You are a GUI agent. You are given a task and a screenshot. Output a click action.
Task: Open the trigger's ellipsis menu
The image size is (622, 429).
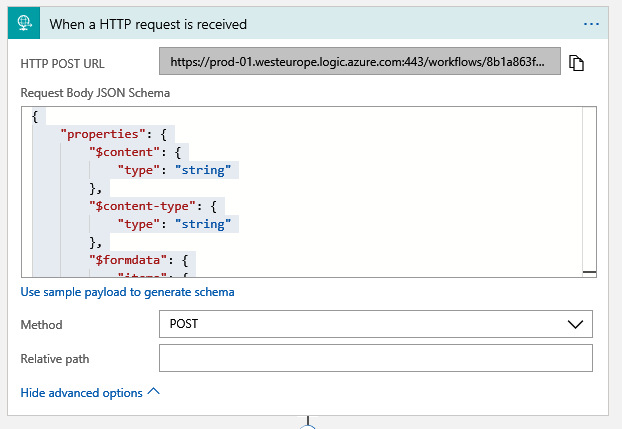click(x=591, y=24)
